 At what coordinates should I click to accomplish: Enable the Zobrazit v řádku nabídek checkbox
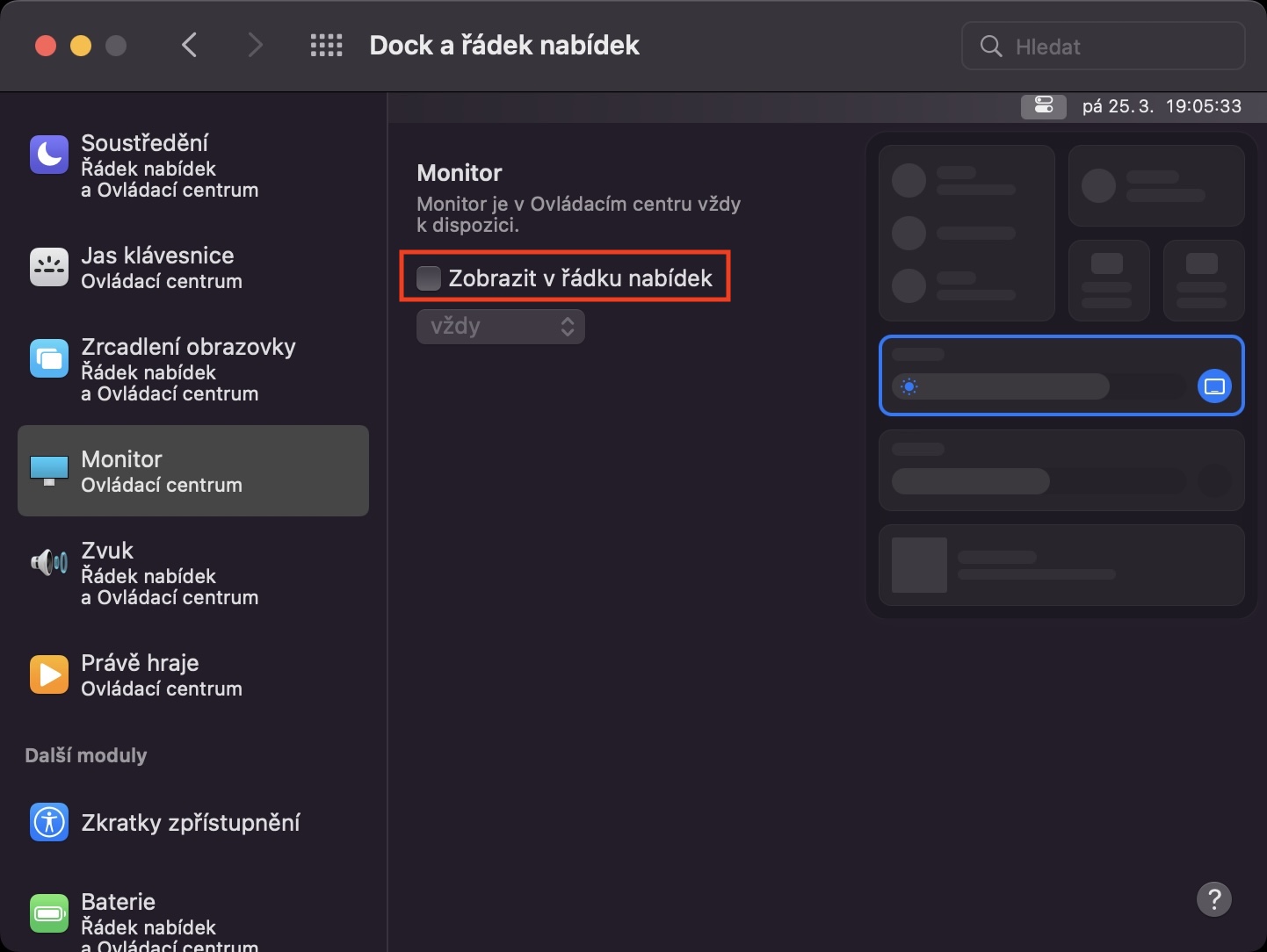429,278
